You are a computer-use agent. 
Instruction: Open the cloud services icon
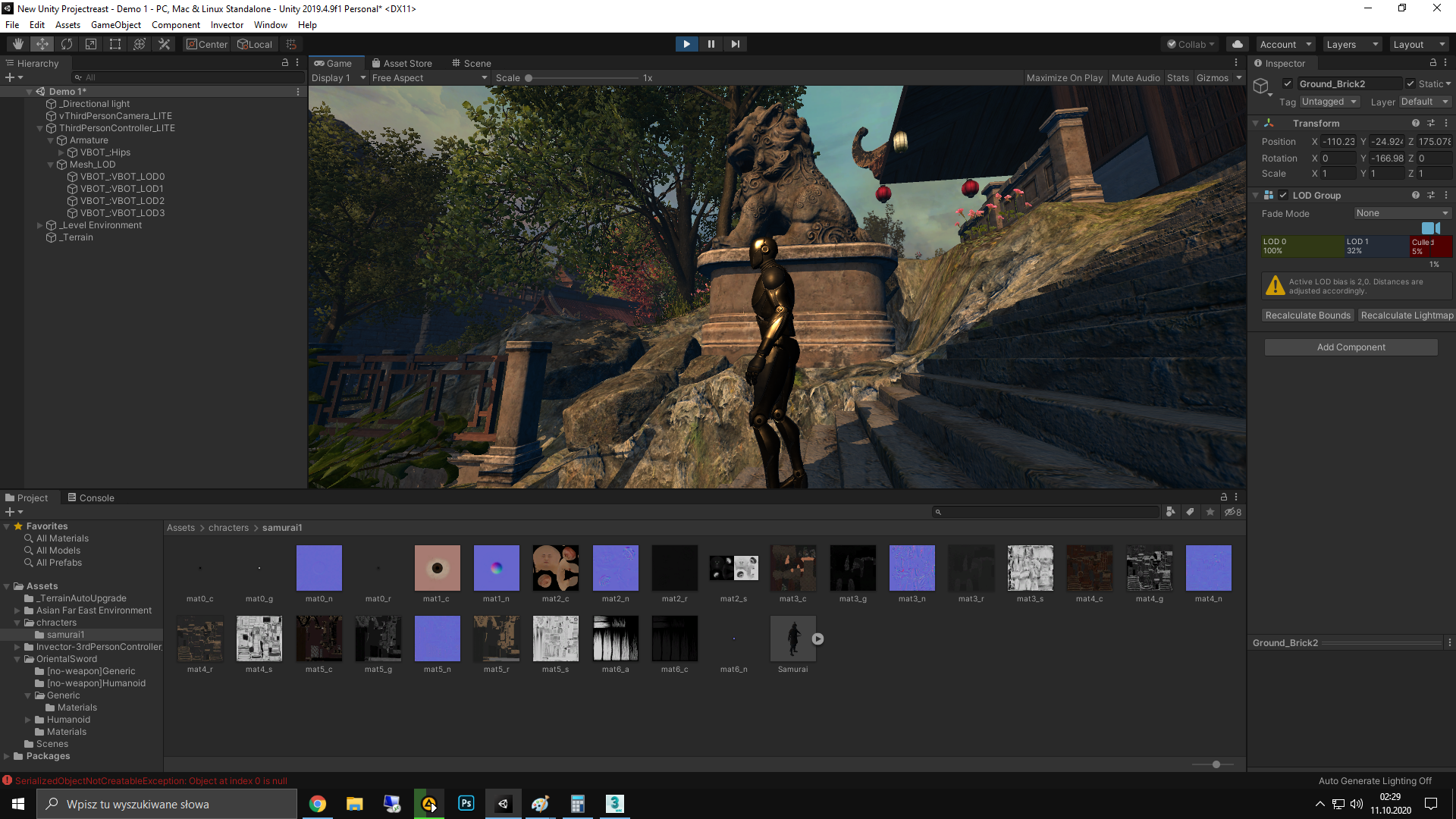click(x=1238, y=44)
